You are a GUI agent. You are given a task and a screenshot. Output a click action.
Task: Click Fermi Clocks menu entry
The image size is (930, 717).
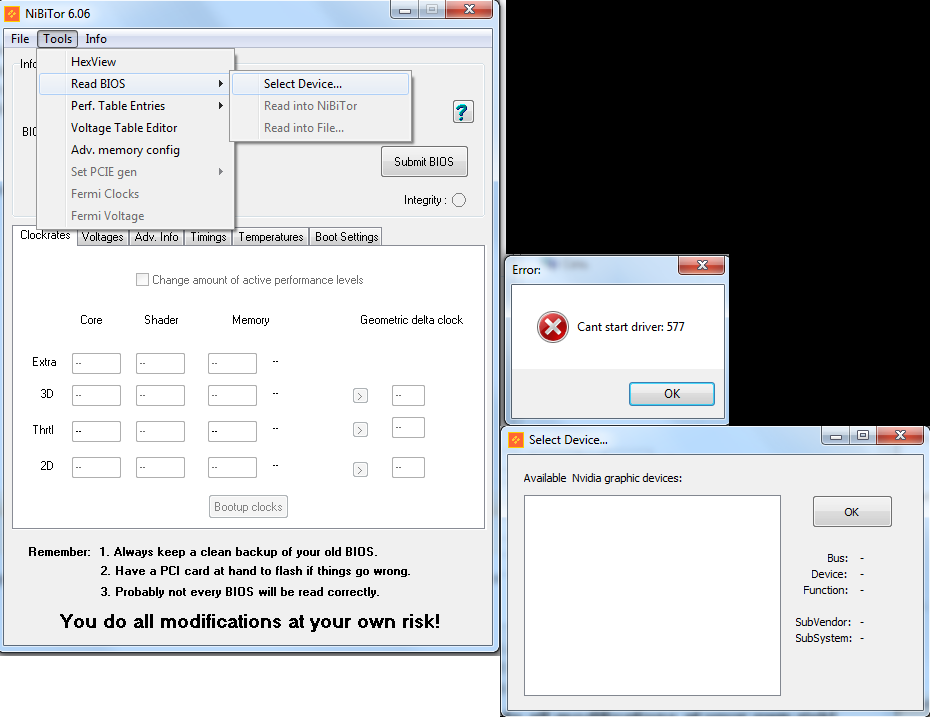[x=136, y=194]
